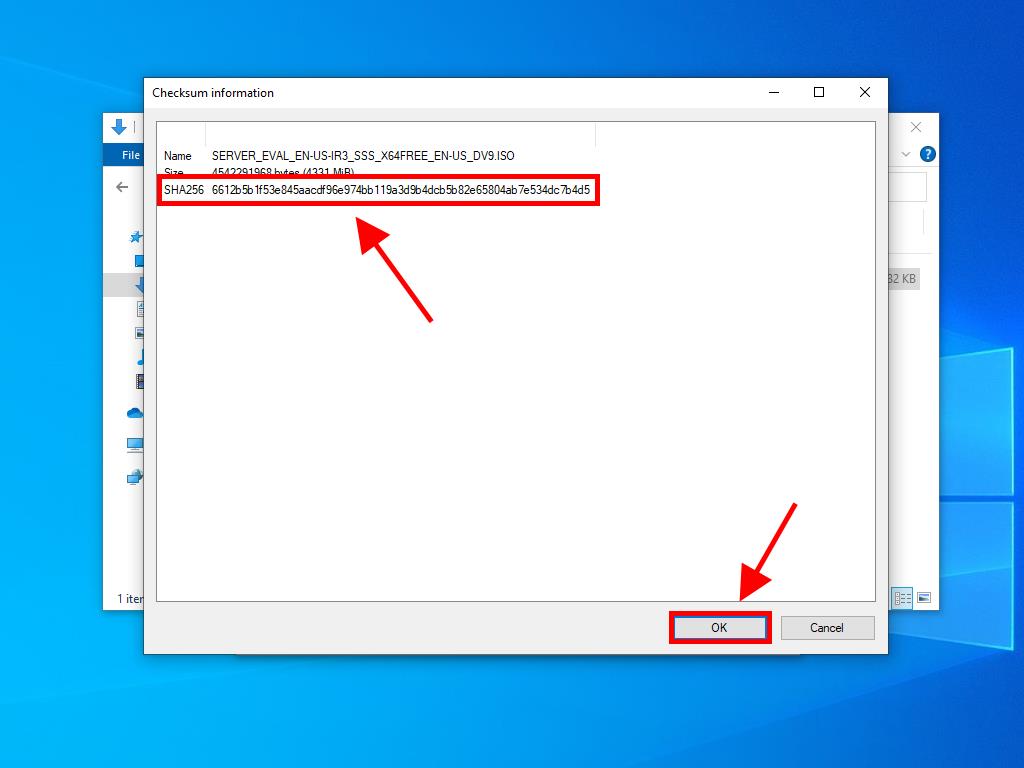Select the SERVER_EVAL ISO file name text

[x=363, y=155]
